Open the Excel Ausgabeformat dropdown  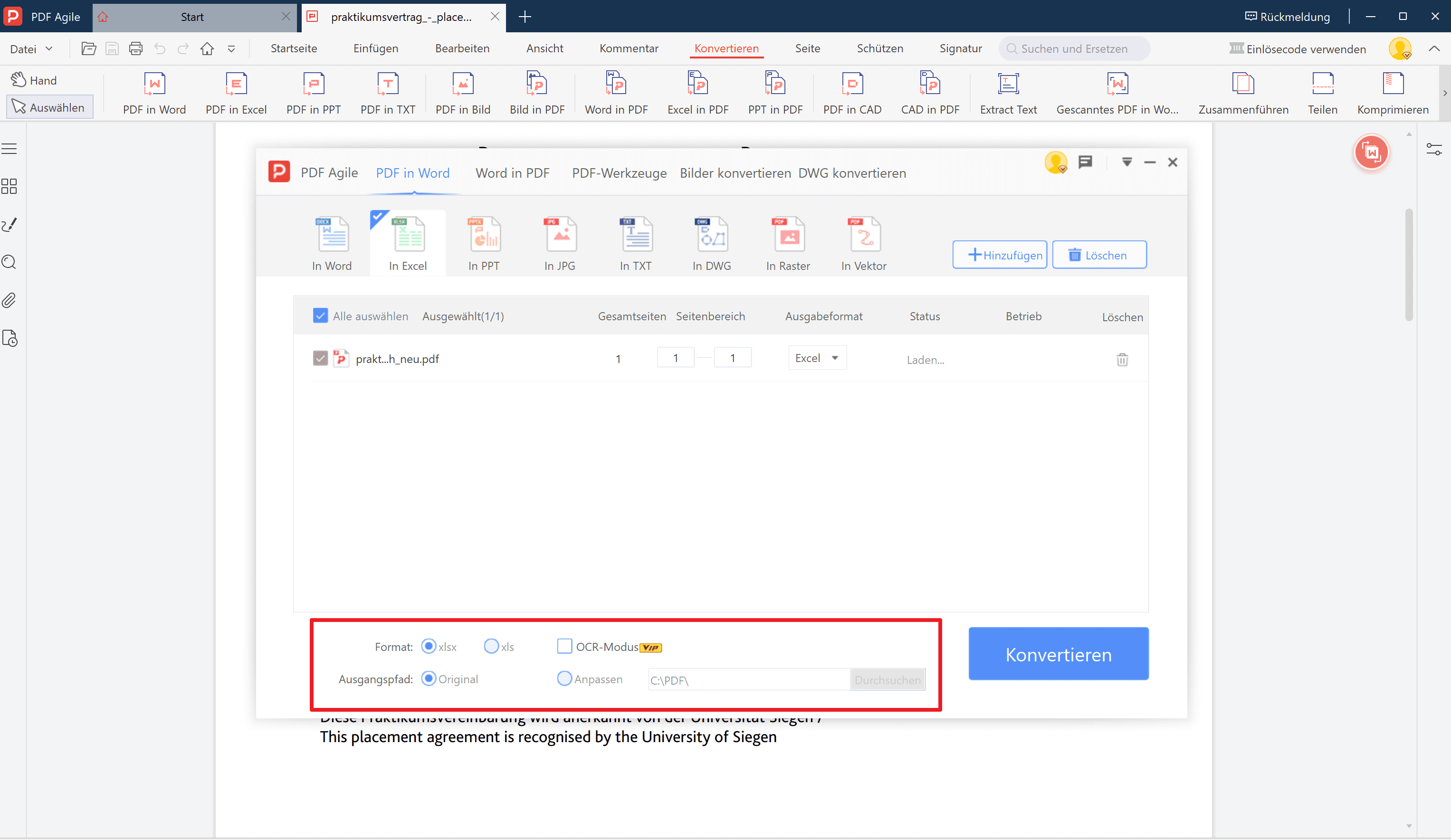pos(816,358)
